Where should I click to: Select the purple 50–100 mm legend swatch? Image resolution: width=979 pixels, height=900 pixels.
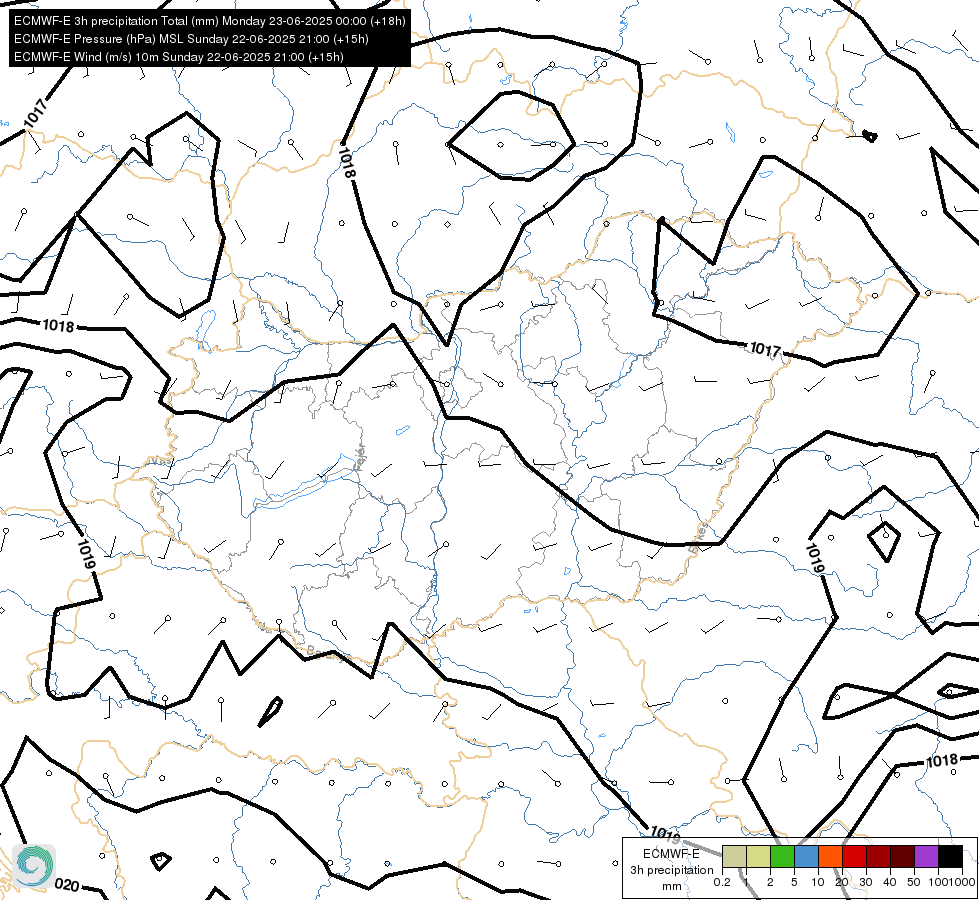point(927,857)
